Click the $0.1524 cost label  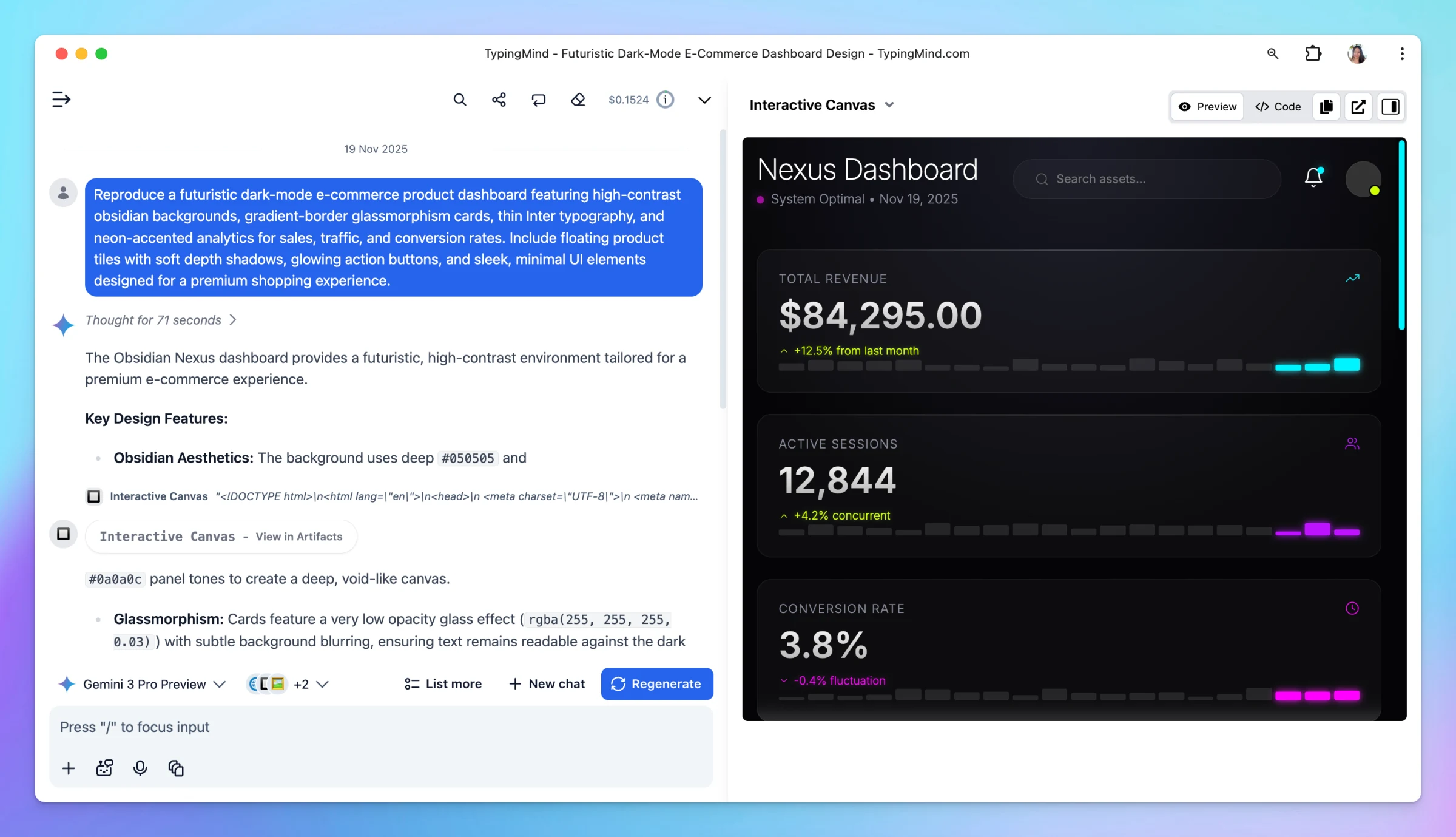[629, 100]
